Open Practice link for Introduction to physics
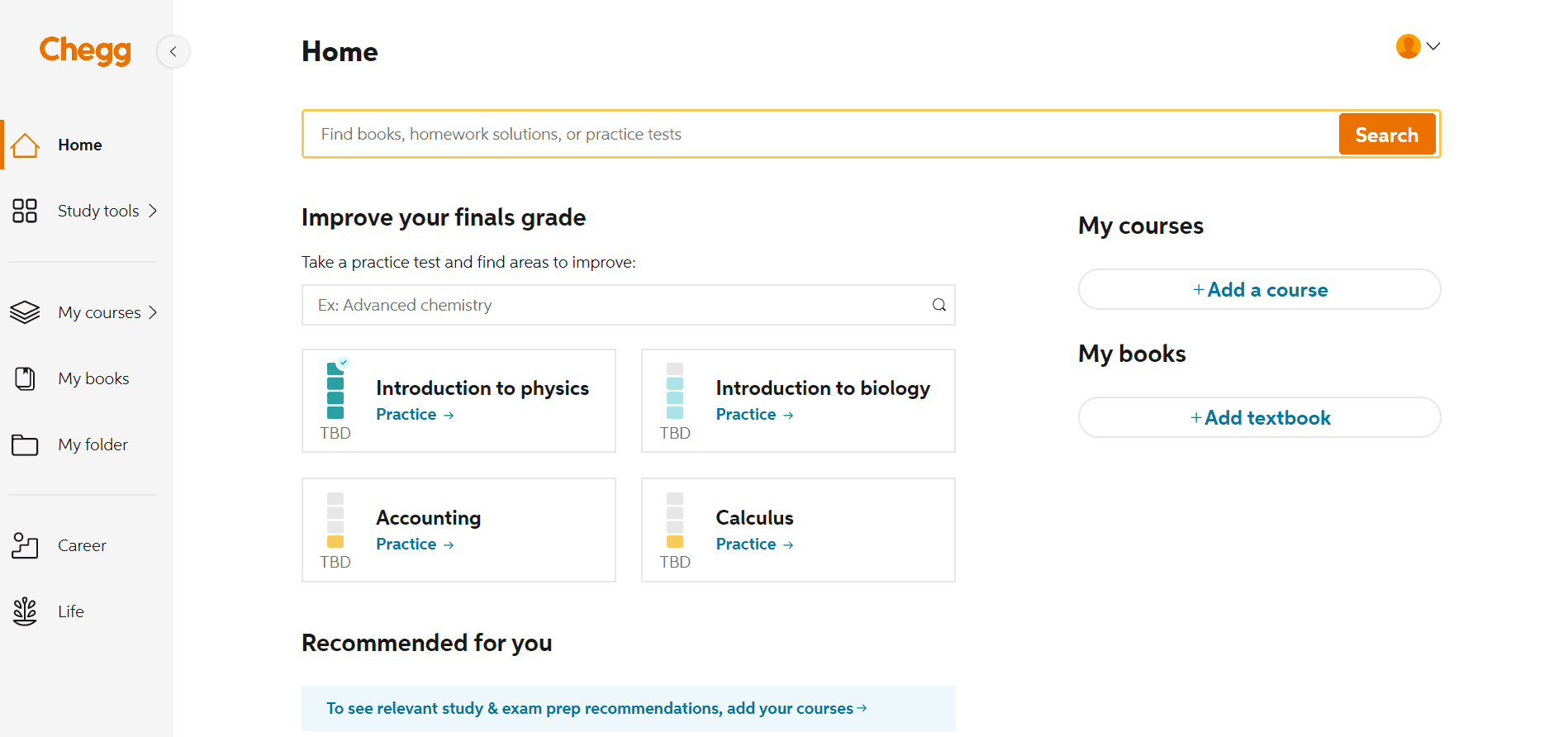This screenshot has width=1568, height=737. point(415,415)
